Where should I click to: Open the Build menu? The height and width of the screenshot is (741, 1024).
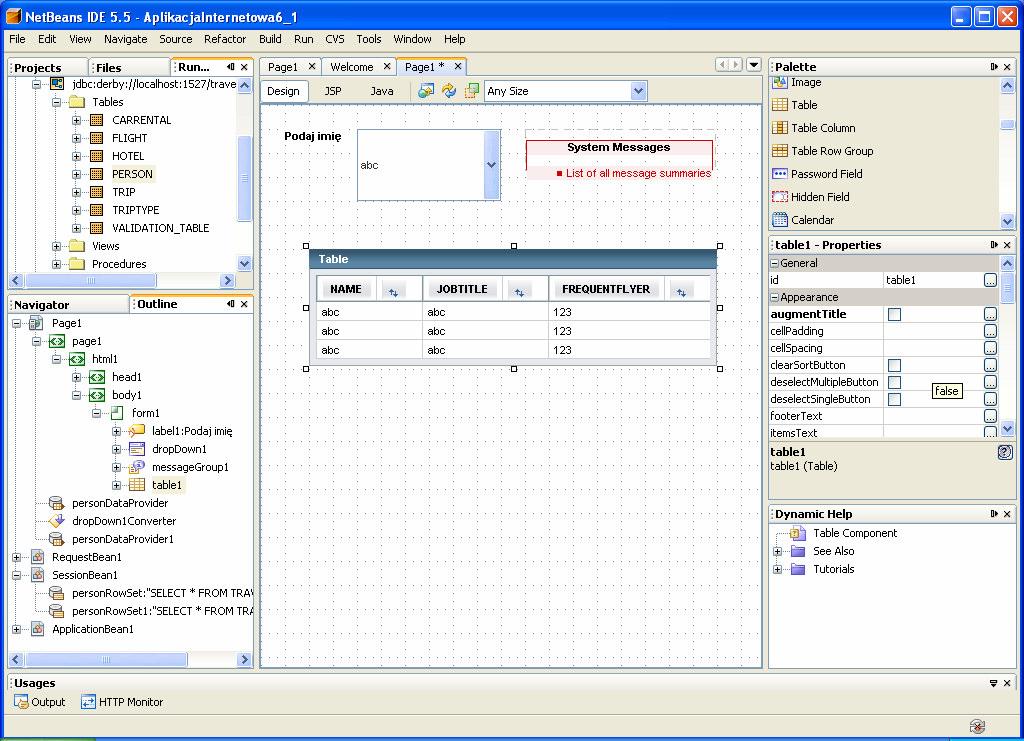point(270,39)
